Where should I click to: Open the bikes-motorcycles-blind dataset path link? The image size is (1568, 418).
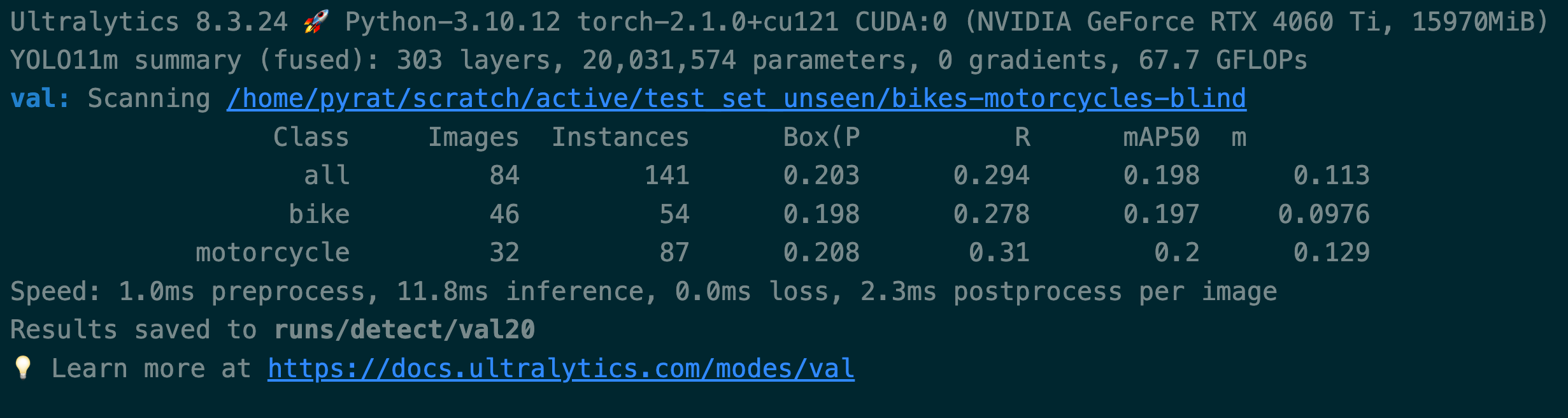click(x=736, y=99)
